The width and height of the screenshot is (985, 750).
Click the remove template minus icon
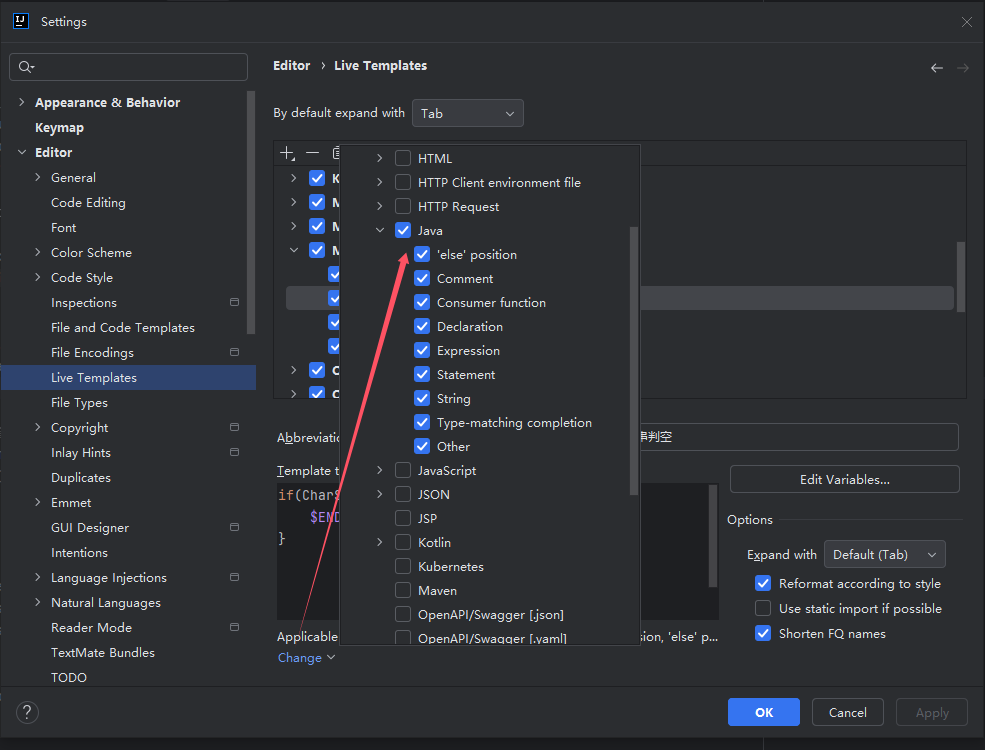coord(312,153)
